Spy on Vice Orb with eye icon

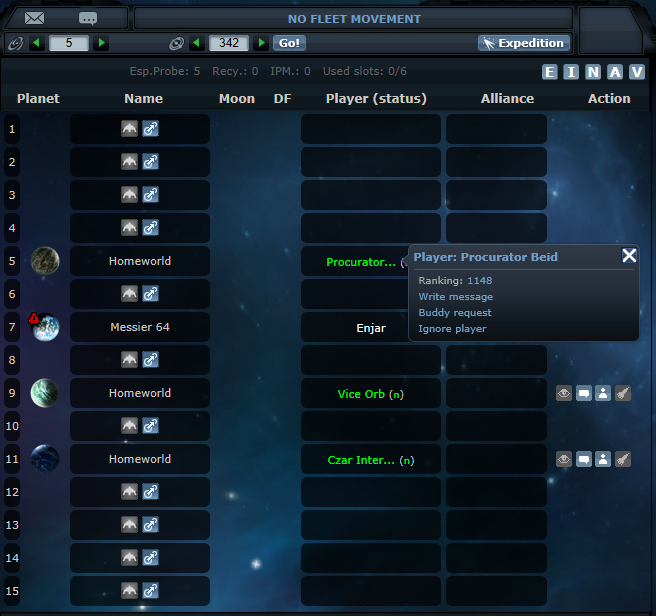[x=564, y=393]
